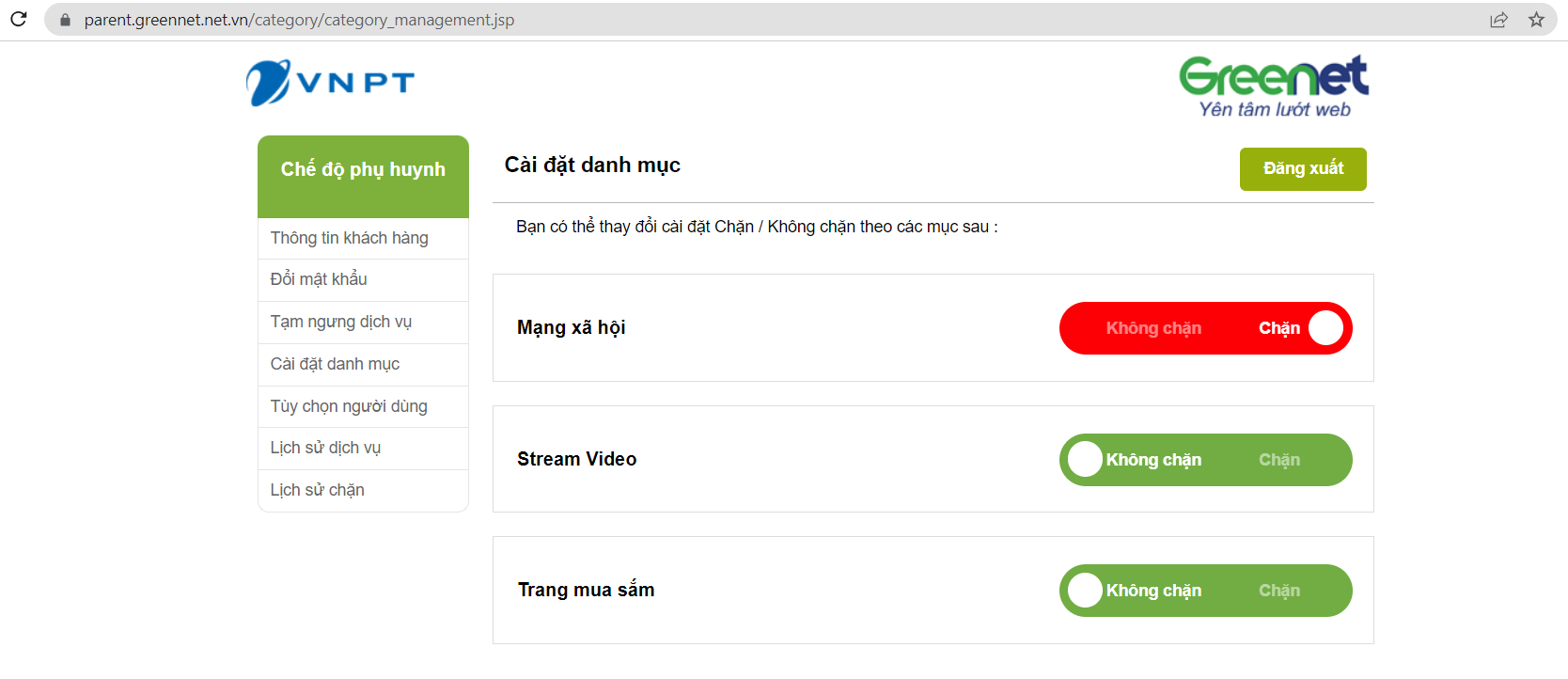Bookmark this page with the star icon

pos(1536,20)
